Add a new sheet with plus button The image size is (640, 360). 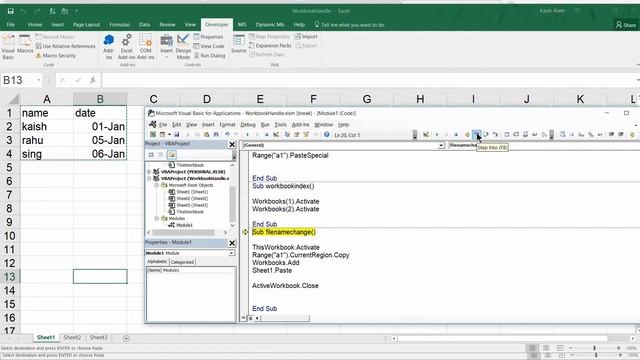(126, 338)
